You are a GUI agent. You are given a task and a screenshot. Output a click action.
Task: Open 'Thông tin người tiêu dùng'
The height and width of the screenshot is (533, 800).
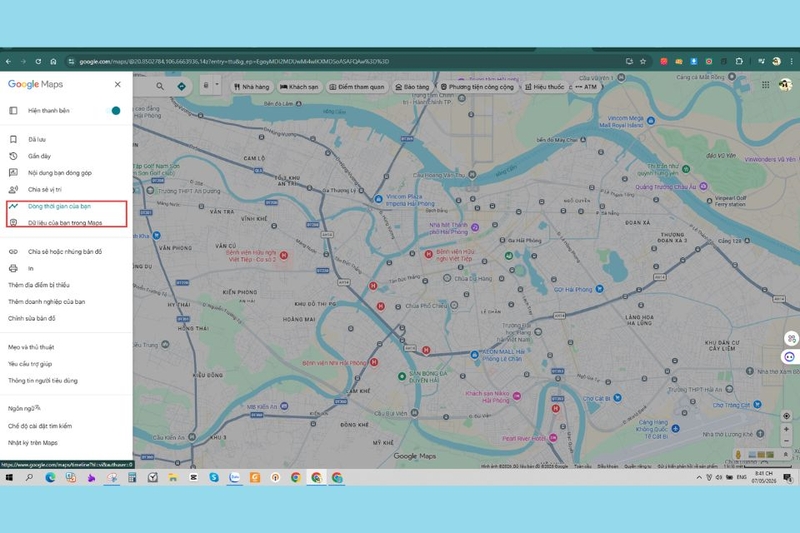43,380
